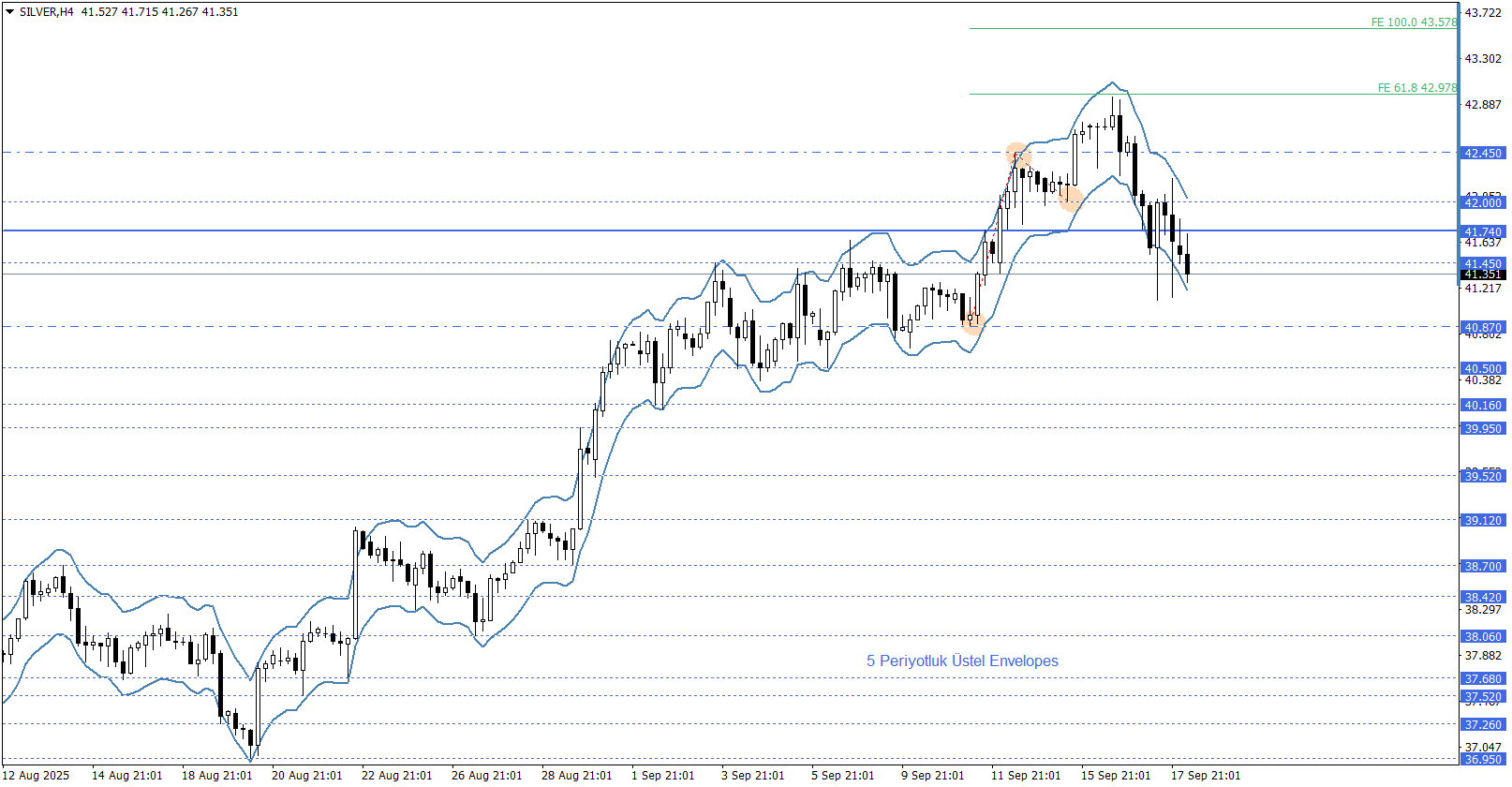Select the 38.700 price level tag
The image size is (1512, 787).
tap(1483, 567)
